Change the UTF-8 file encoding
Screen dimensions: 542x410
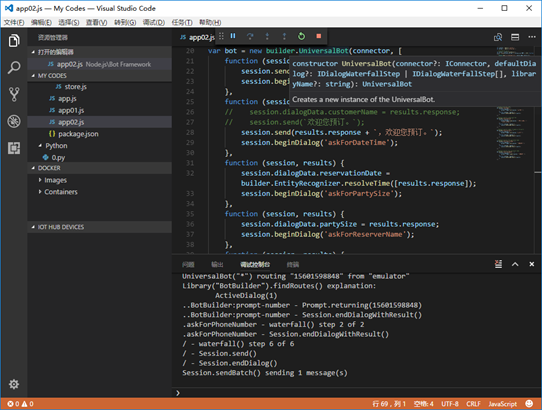pos(450,404)
